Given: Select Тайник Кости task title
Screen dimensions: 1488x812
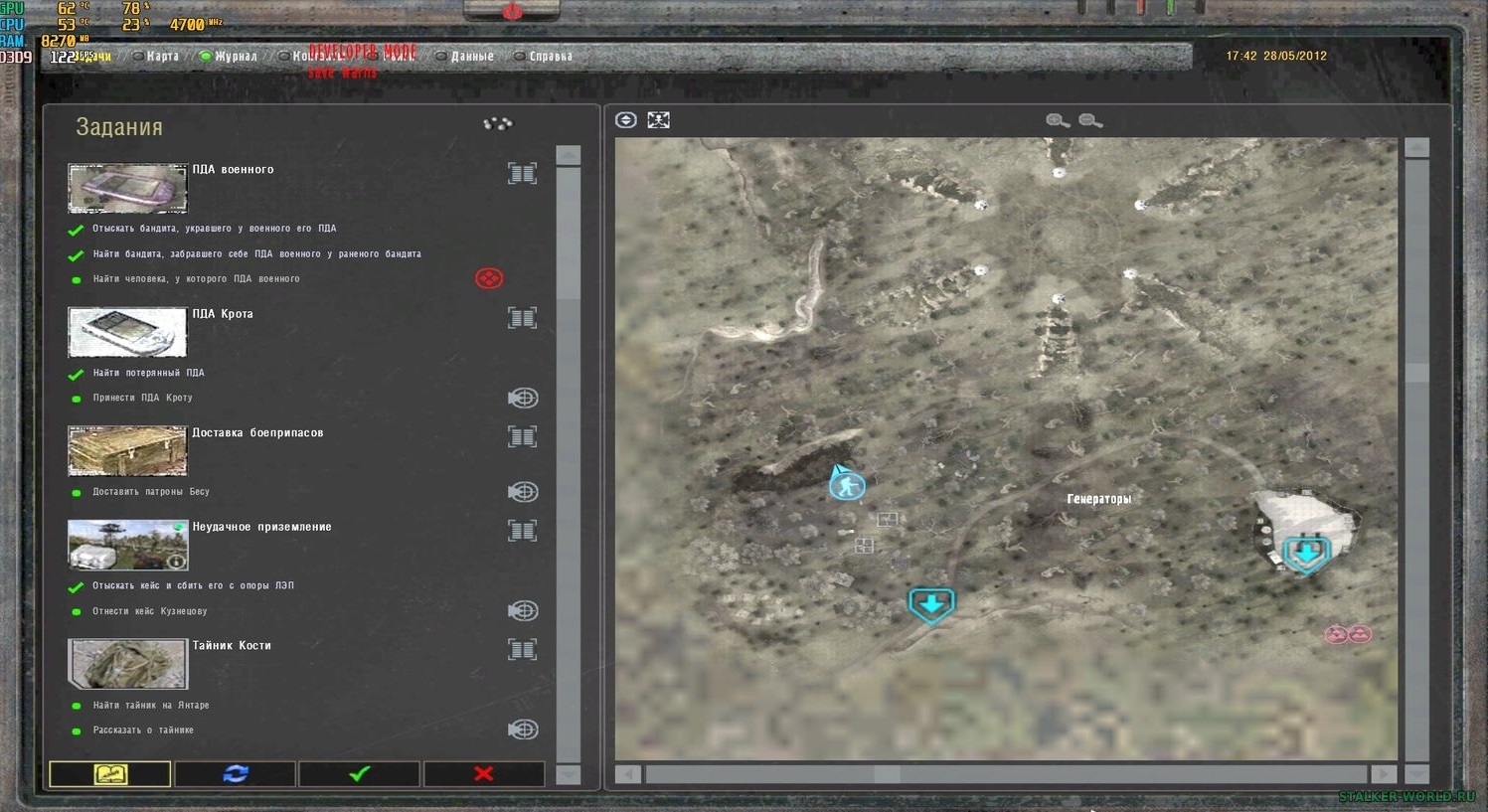Looking at the screenshot, I should pyautogui.click(x=232, y=646).
